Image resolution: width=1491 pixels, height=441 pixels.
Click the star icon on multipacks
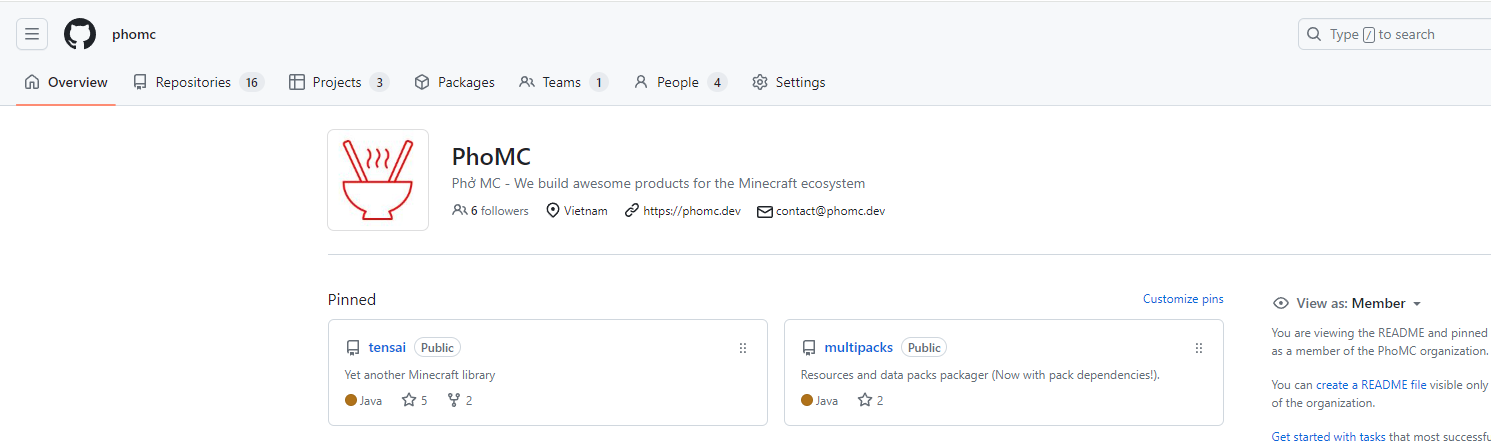(865, 400)
